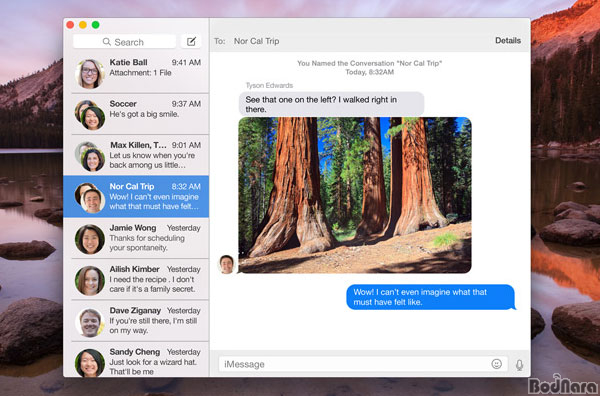Compose a new message with pencil icon
The width and height of the screenshot is (600, 396).
[x=191, y=41]
